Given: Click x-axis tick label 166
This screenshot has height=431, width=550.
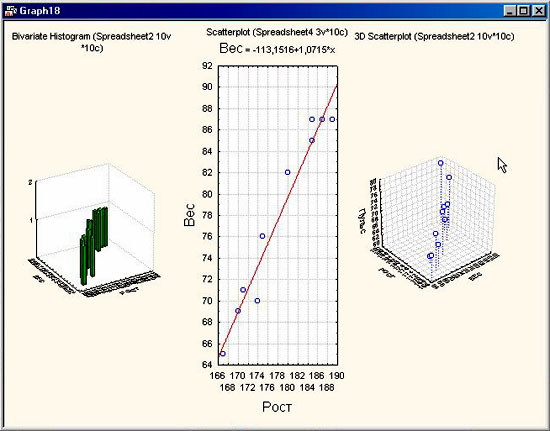Looking at the screenshot, I should (x=217, y=376).
